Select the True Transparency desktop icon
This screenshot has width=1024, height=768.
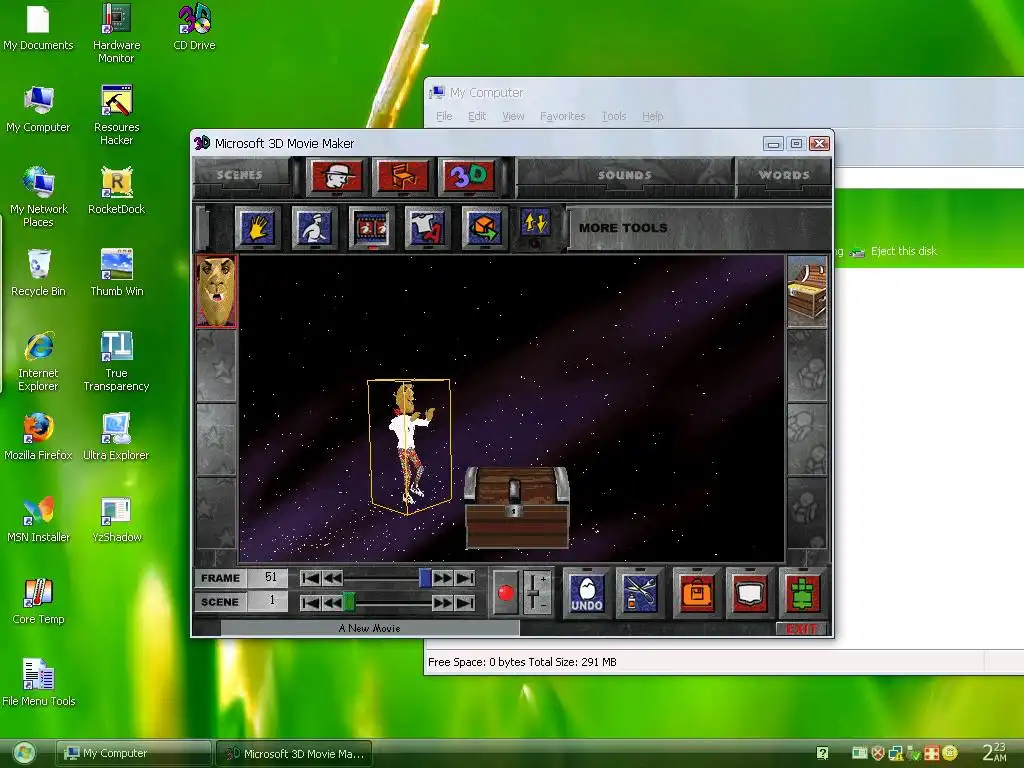pos(116,361)
